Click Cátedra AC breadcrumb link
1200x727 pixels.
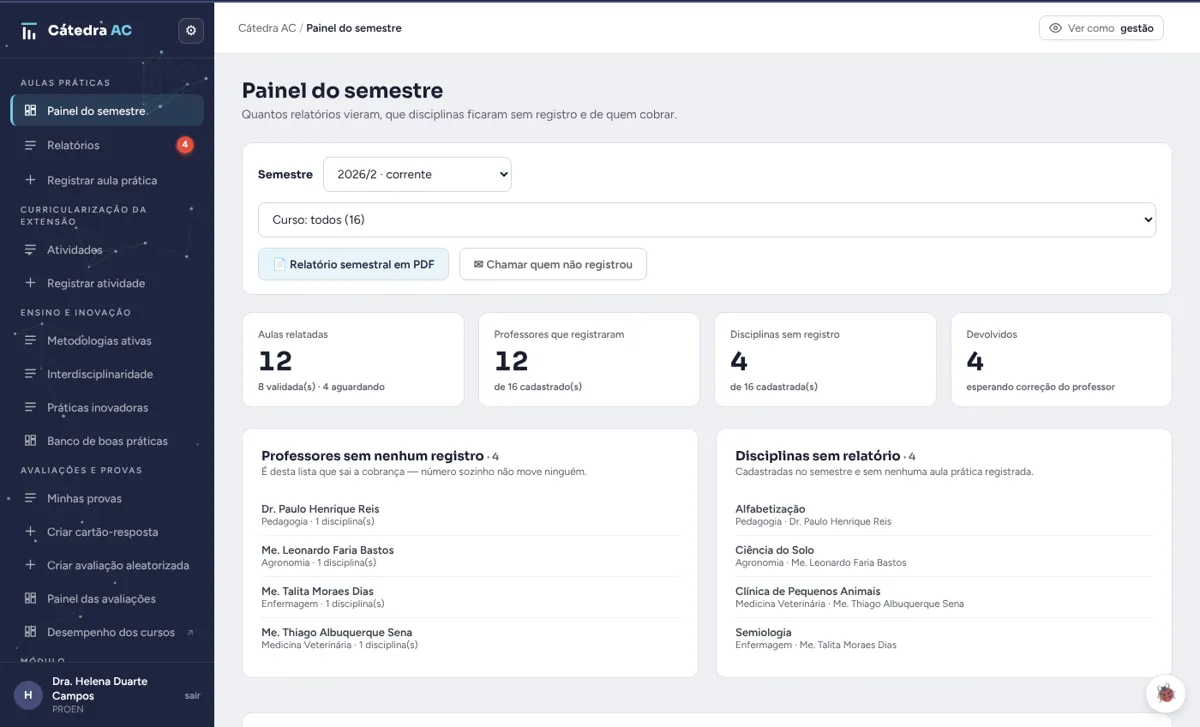pyautogui.click(x=267, y=28)
